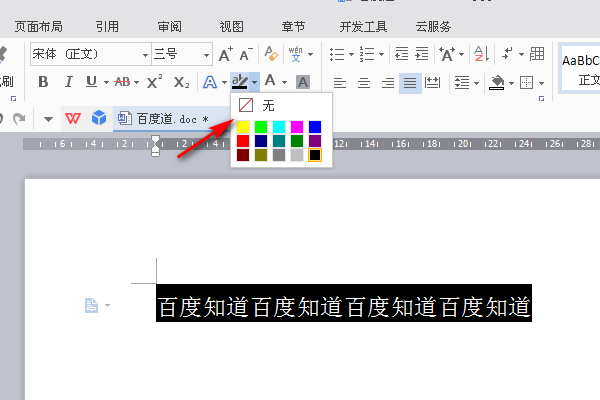Toggle justified paragraph alignment
The height and width of the screenshot is (400, 600).
coord(410,83)
